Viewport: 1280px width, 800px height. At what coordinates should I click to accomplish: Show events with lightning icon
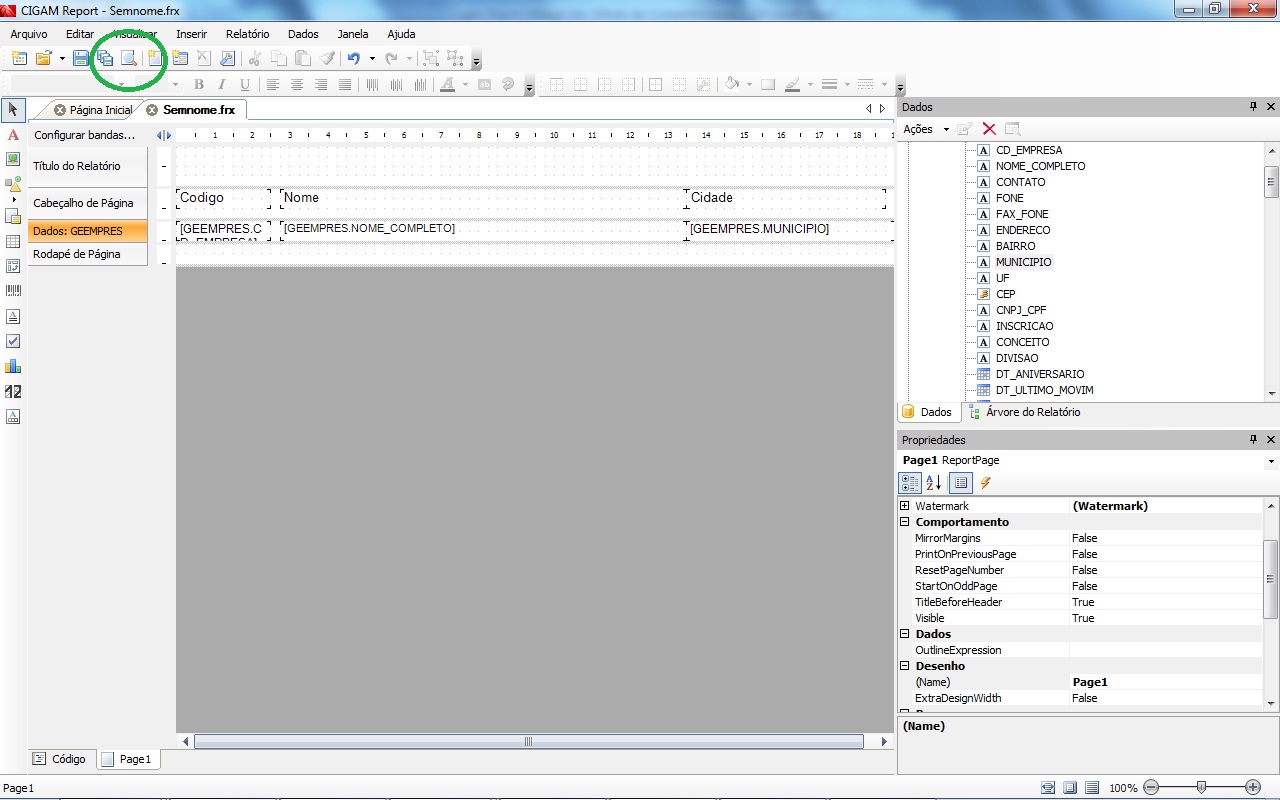(986, 483)
